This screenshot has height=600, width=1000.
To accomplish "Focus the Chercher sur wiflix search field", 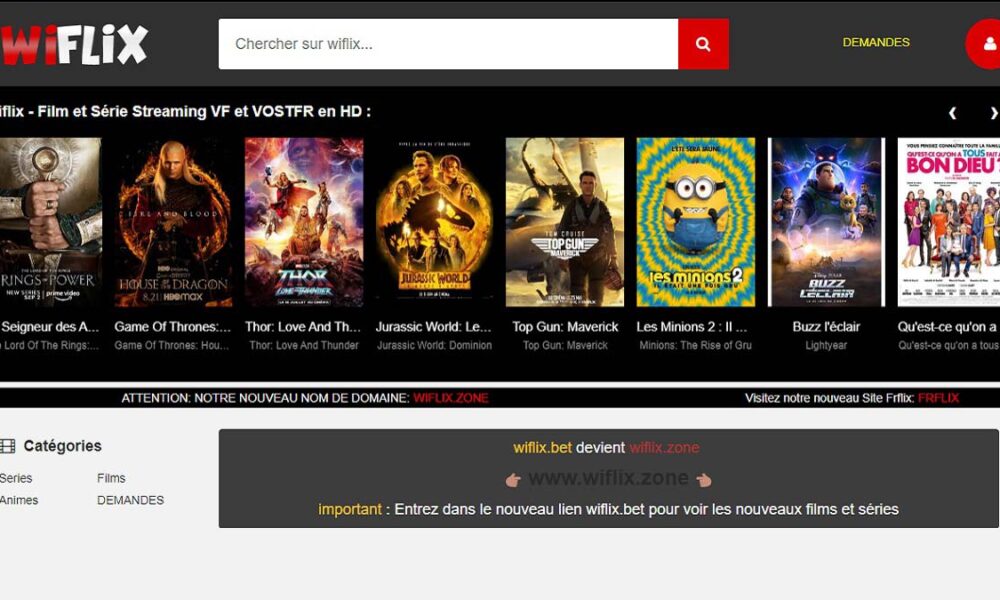I will click(448, 44).
